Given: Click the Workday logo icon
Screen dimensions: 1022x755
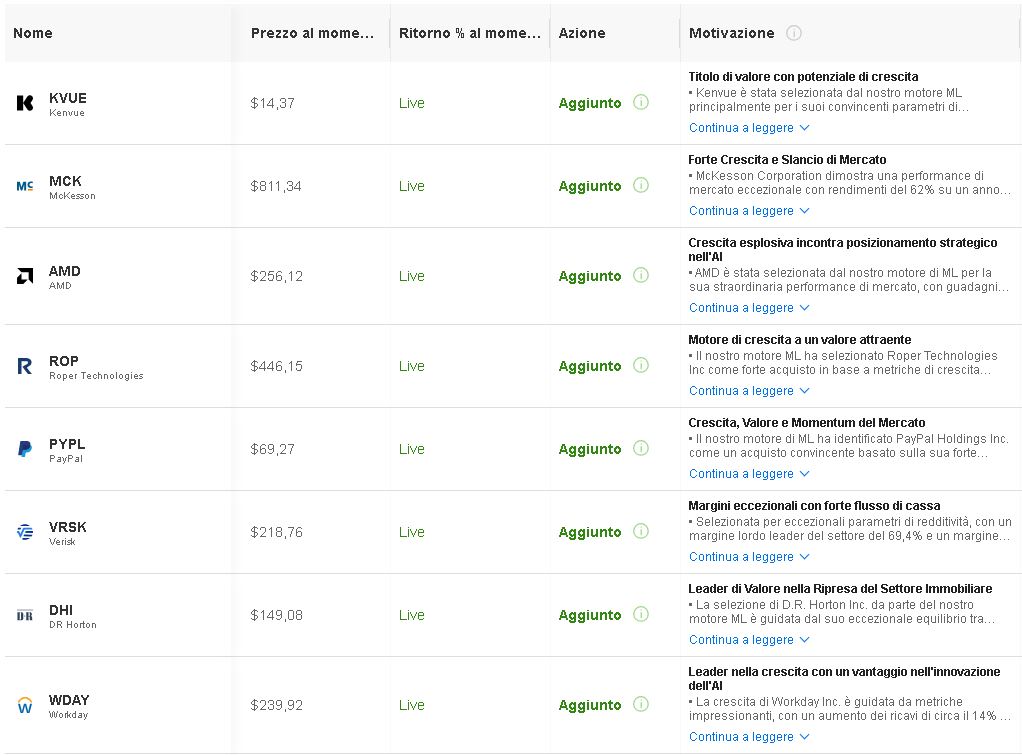Looking at the screenshot, I should pyautogui.click(x=25, y=705).
